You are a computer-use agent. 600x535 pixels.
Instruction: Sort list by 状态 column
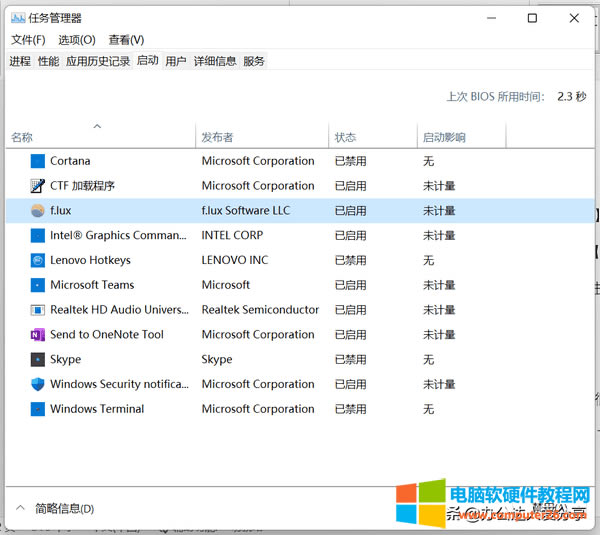click(345, 137)
